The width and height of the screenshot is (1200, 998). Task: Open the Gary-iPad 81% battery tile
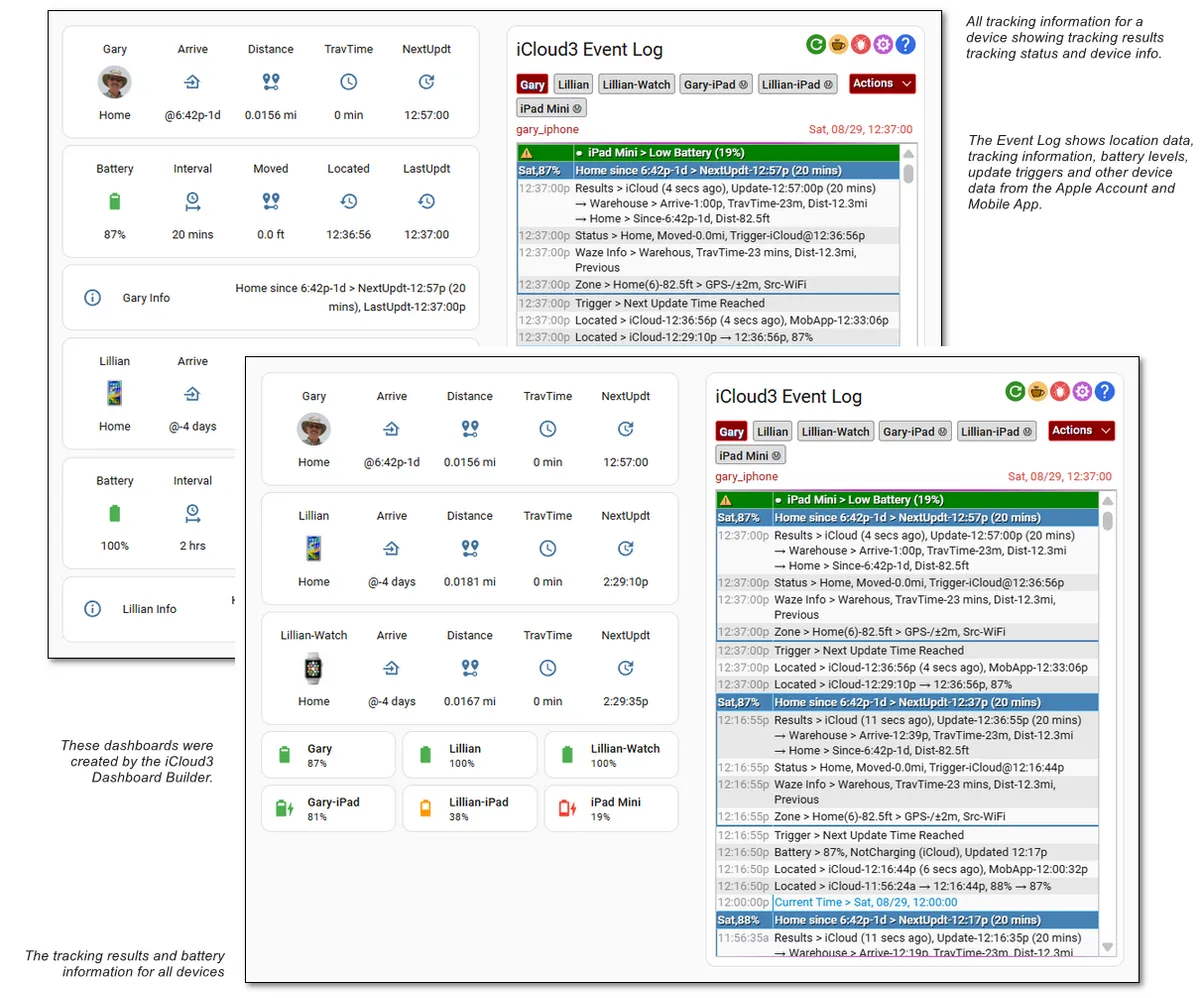328,808
